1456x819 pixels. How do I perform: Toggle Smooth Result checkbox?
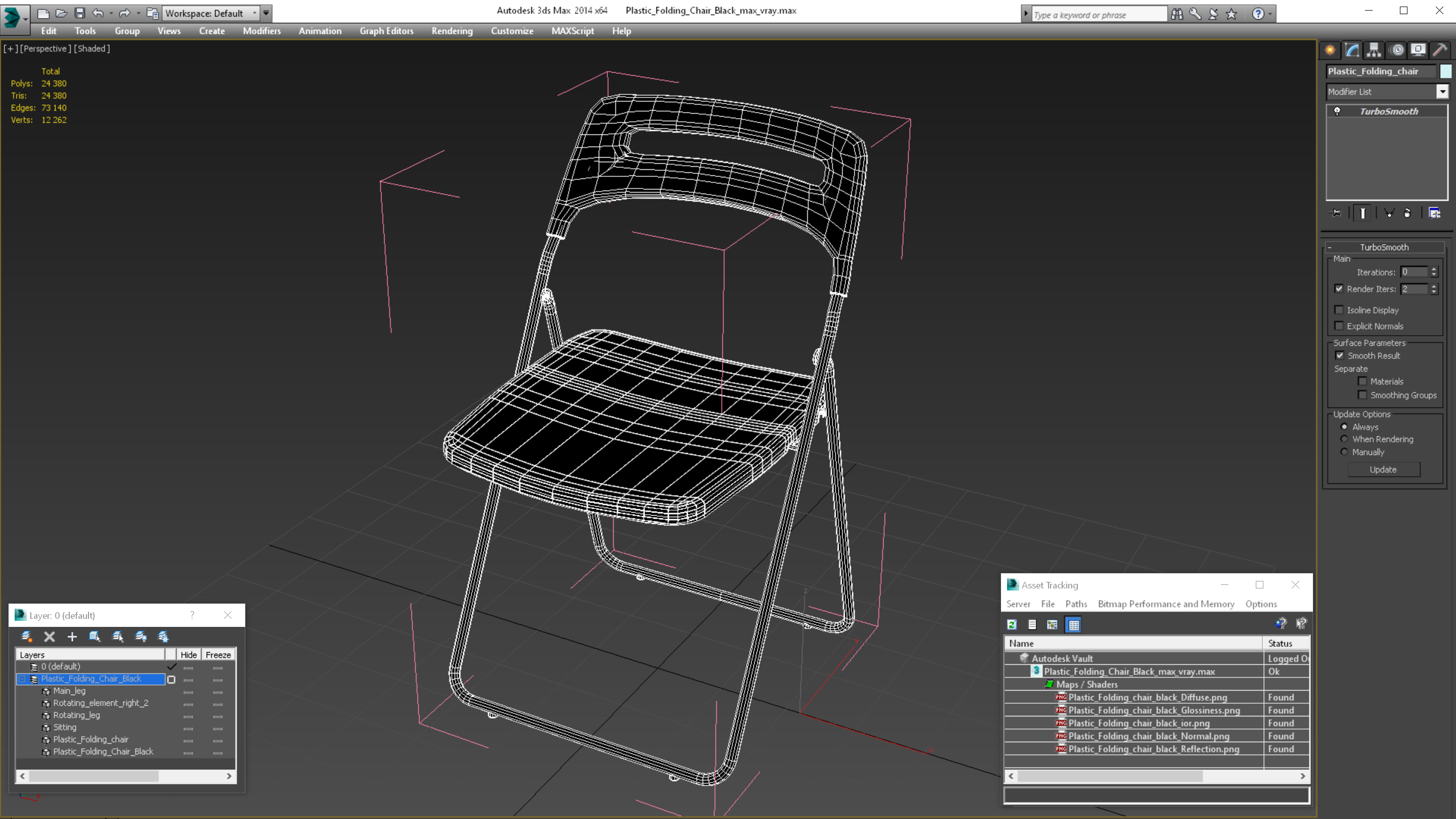click(x=1340, y=355)
